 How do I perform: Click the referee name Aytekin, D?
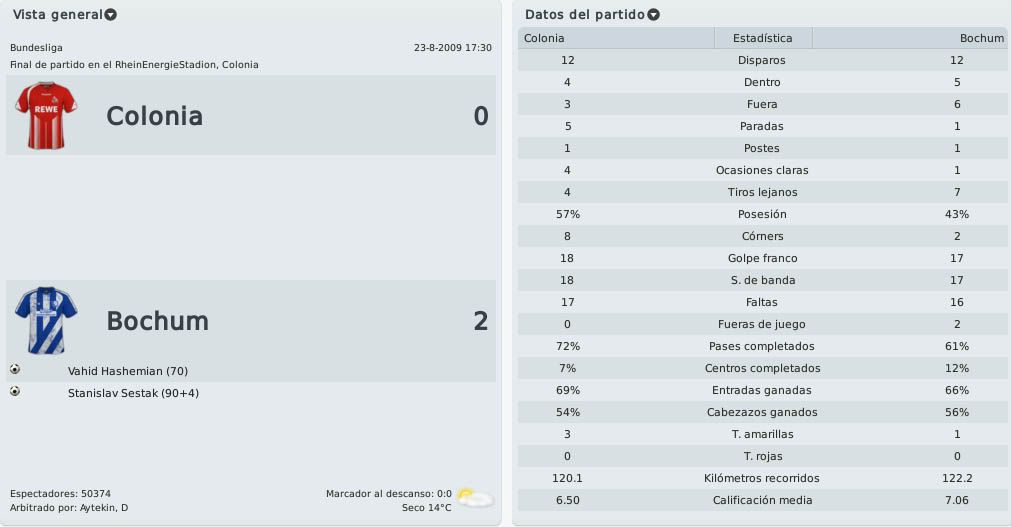coord(104,508)
